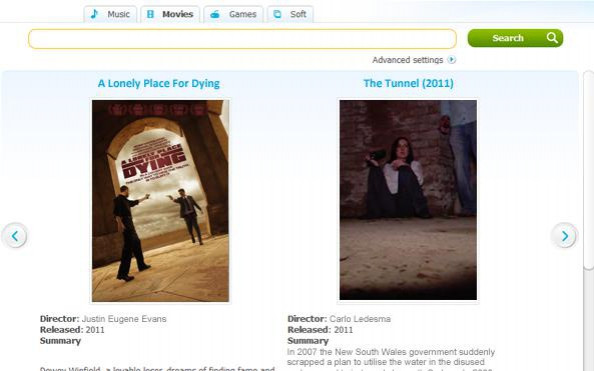This screenshot has width=594, height=371.
Task: Click the green Search button
Action: (x=515, y=38)
